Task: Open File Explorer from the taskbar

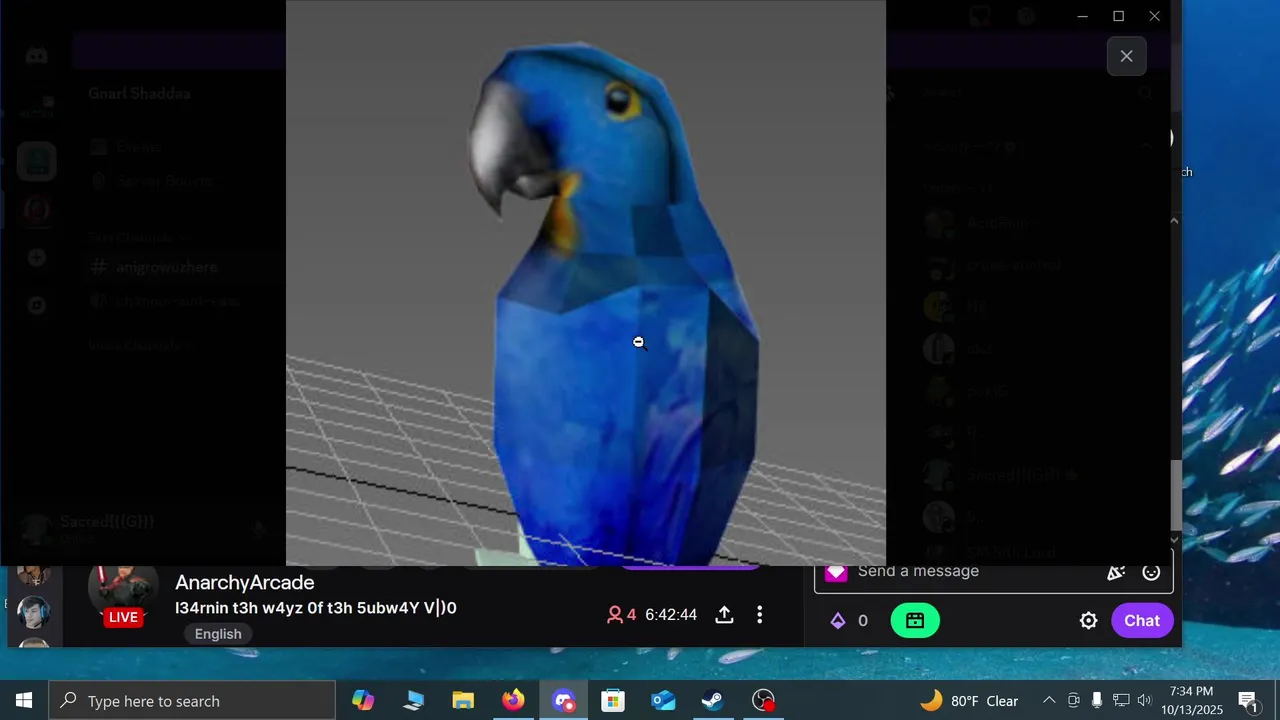Action: [x=463, y=701]
